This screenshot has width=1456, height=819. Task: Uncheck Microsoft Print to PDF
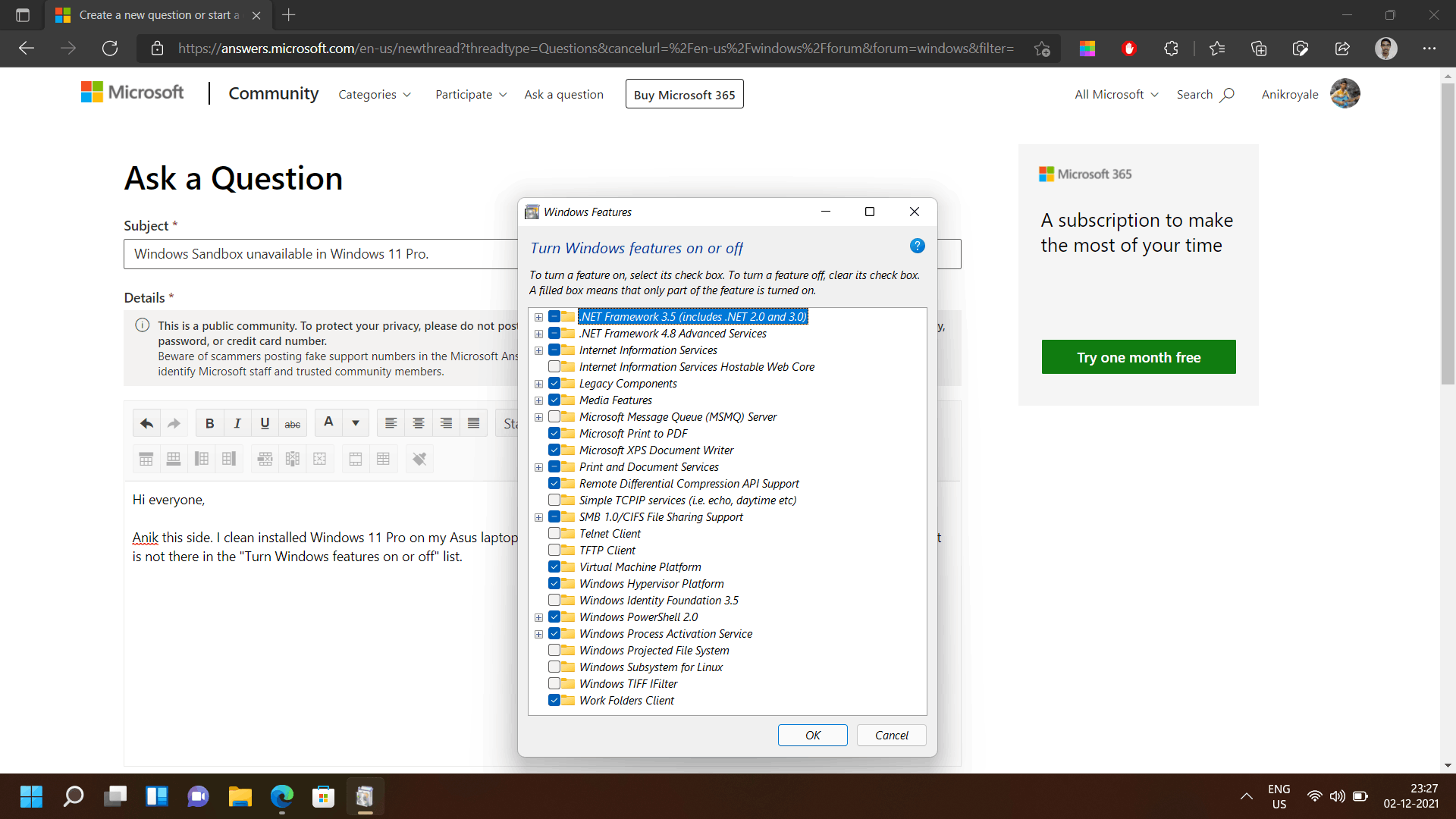(554, 434)
